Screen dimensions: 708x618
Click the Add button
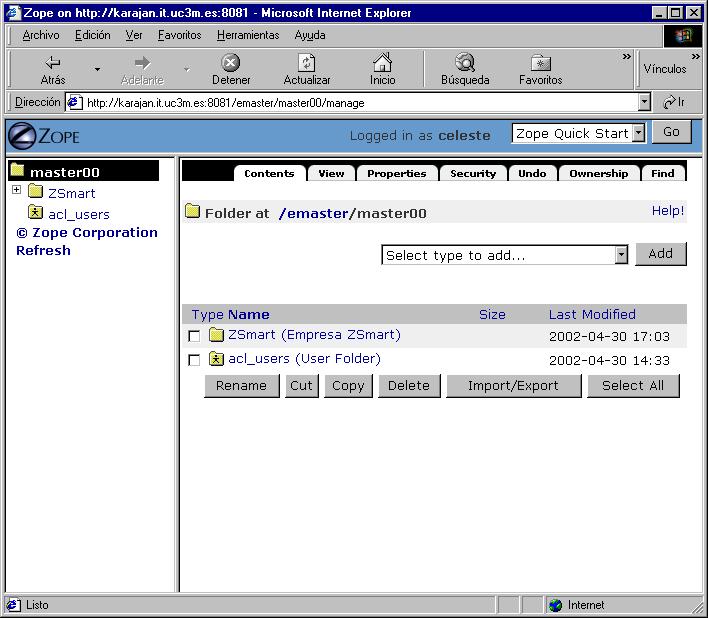[x=661, y=254]
